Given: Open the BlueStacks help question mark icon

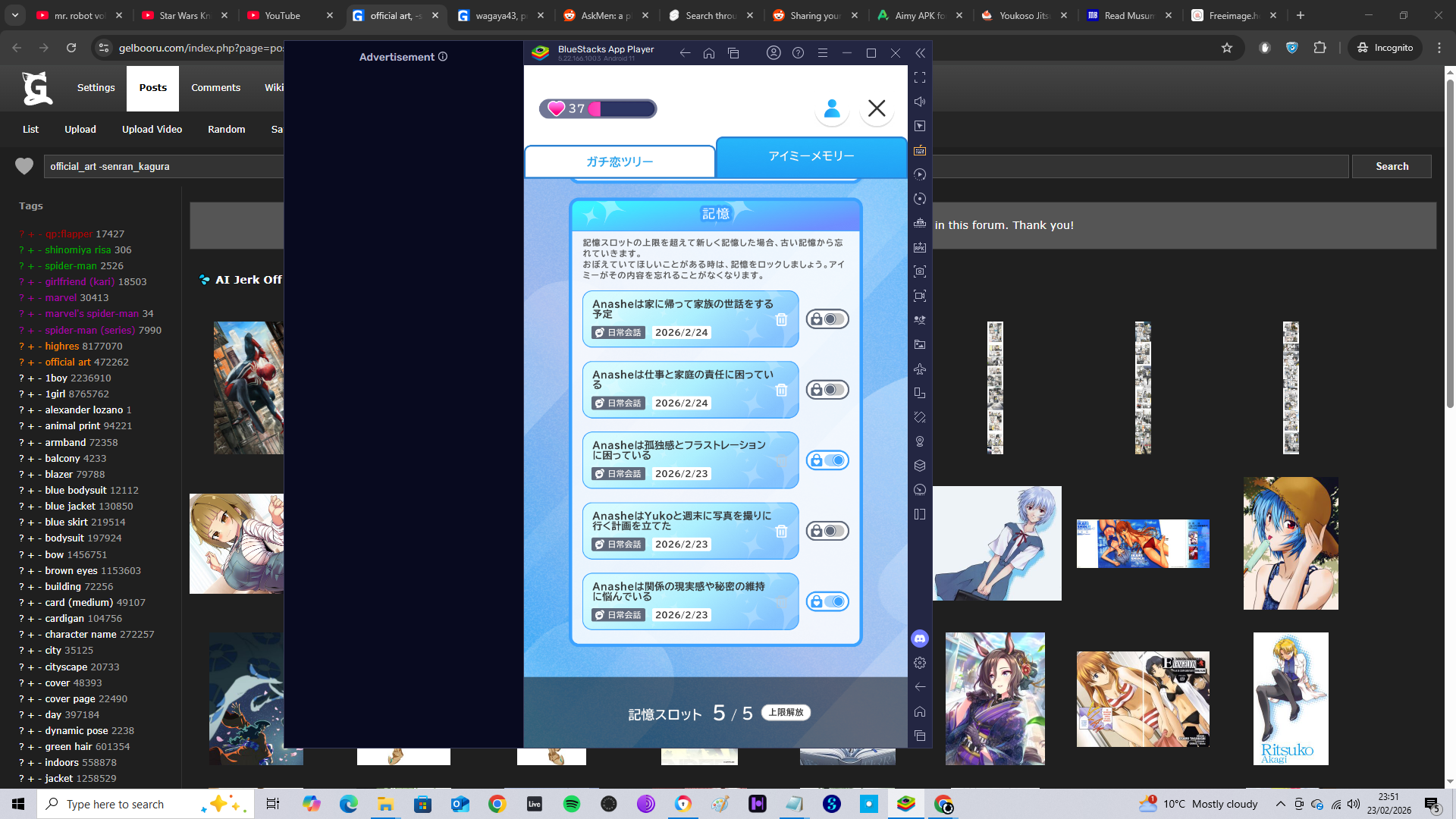Looking at the screenshot, I should (x=798, y=53).
